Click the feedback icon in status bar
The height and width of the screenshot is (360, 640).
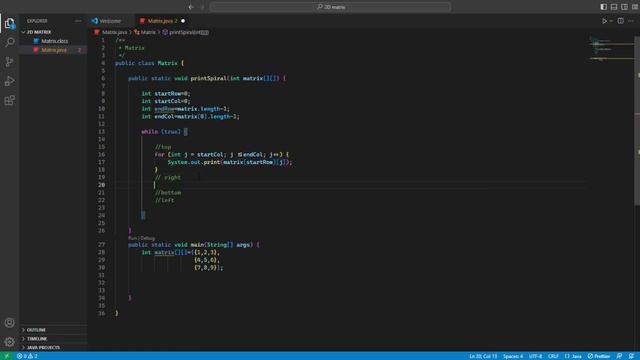(619, 356)
